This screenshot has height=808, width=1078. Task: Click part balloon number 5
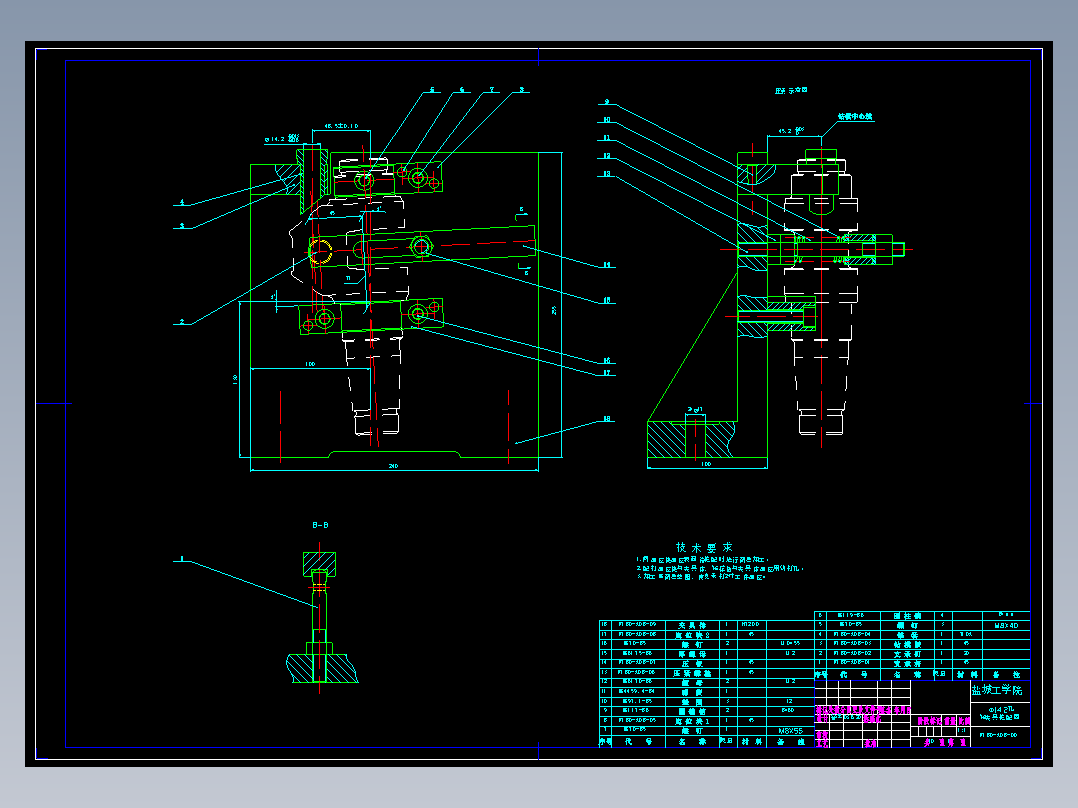pyautogui.click(x=432, y=89)
